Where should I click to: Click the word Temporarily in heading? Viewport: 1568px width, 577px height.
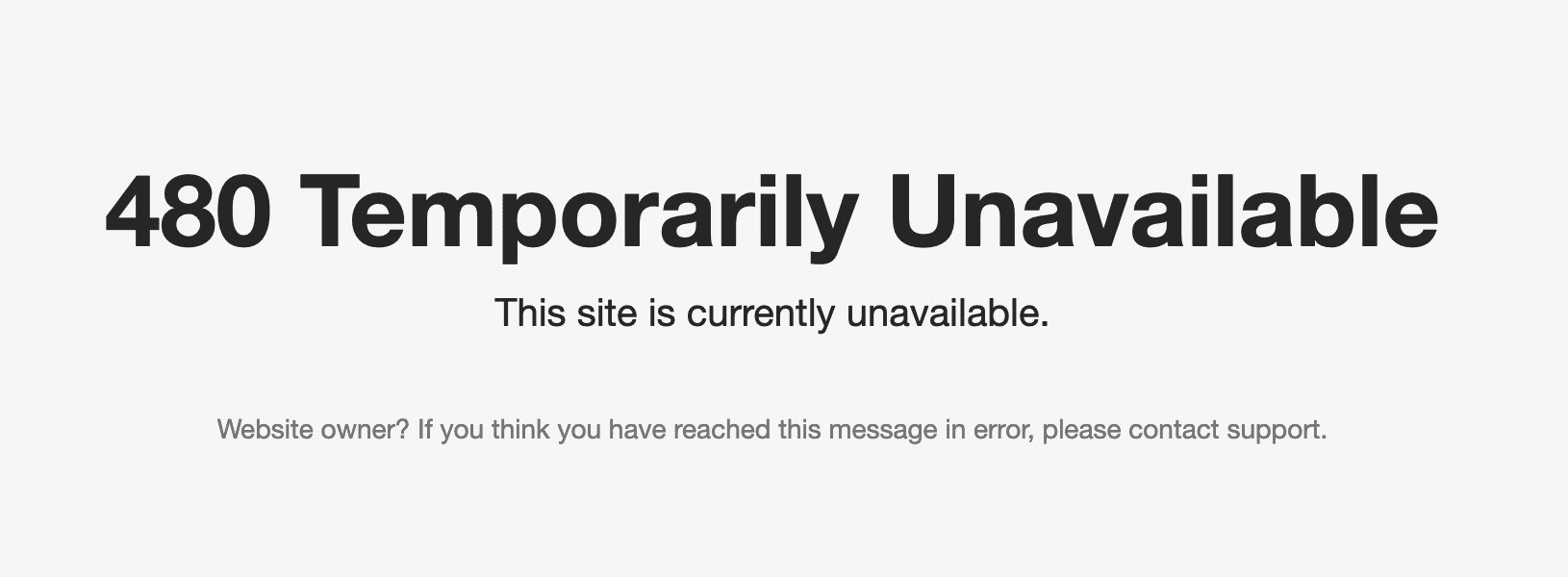pos(579,216)
